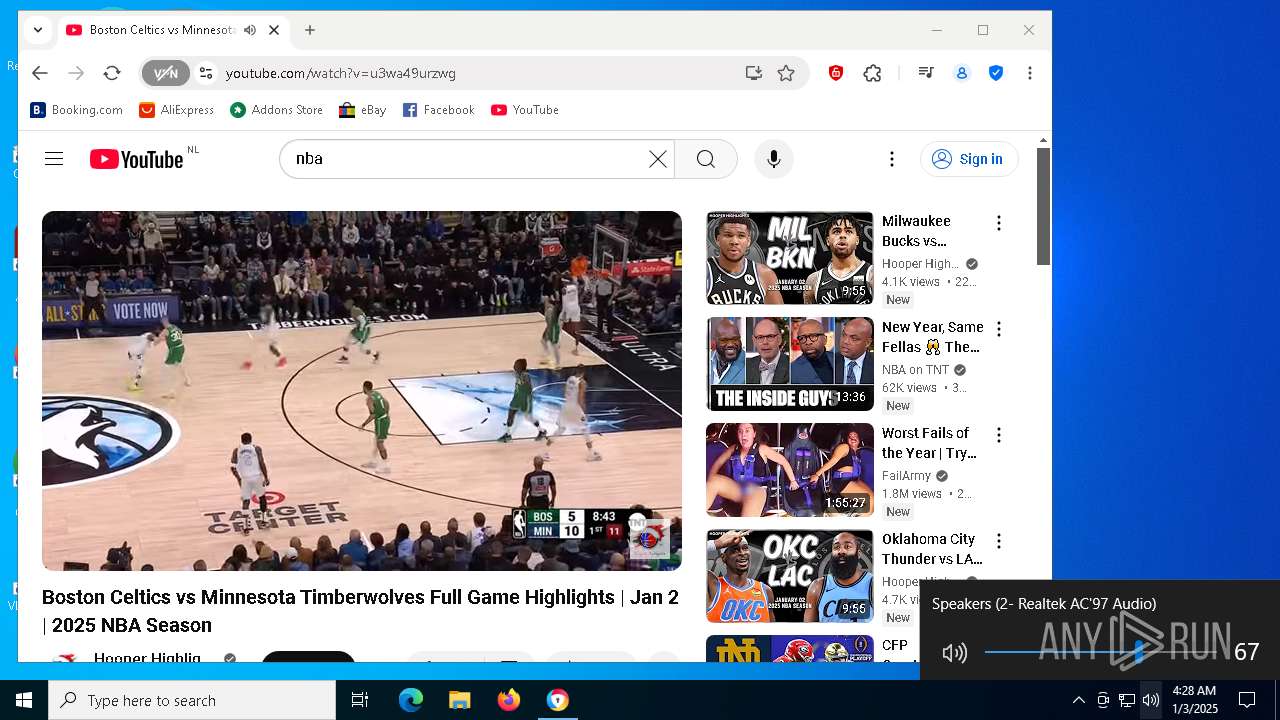The width and height of the screenshot is (1280, 720).
Task: Open YouTube bookmark
Action: pos(525,110)
